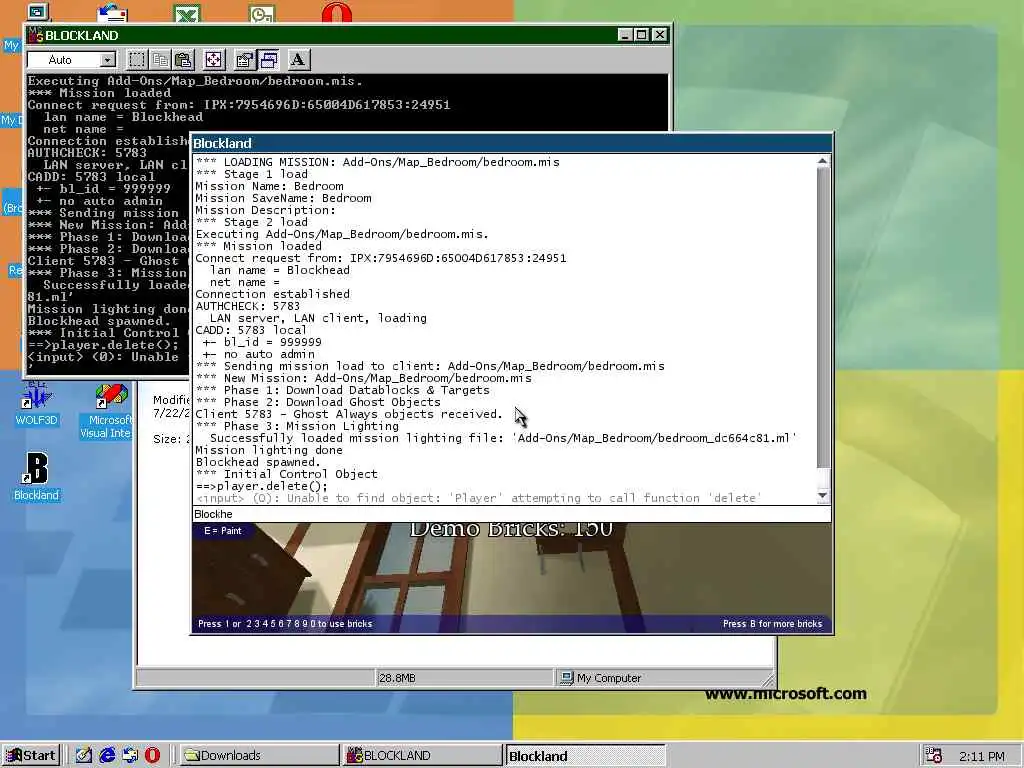Click the 'unable to find object' error line
Viewport: 1024px width, 768px height.
[479, 498]
